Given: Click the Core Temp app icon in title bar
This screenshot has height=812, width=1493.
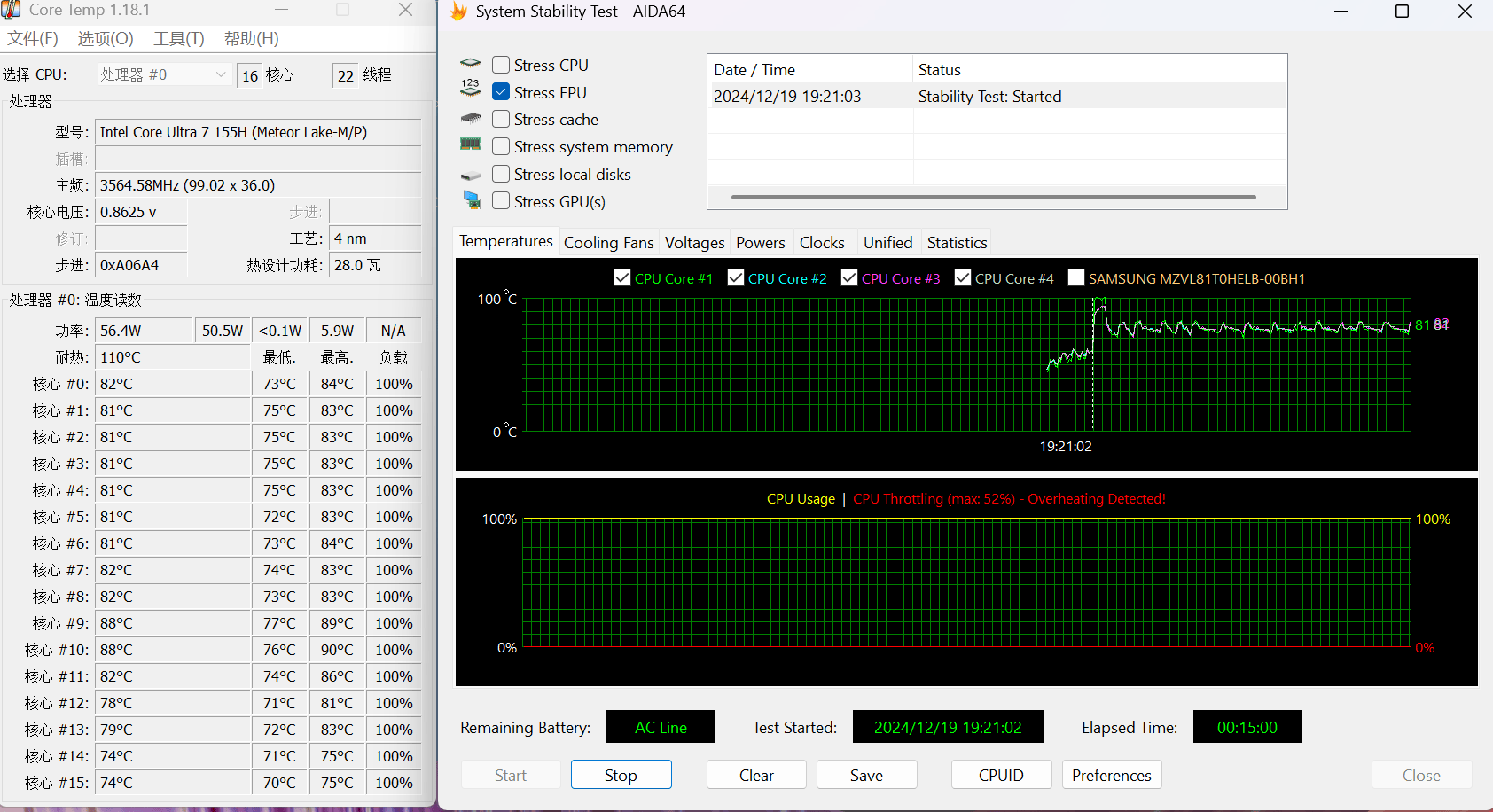Looking at the screenshot, I should pos(12,10).
